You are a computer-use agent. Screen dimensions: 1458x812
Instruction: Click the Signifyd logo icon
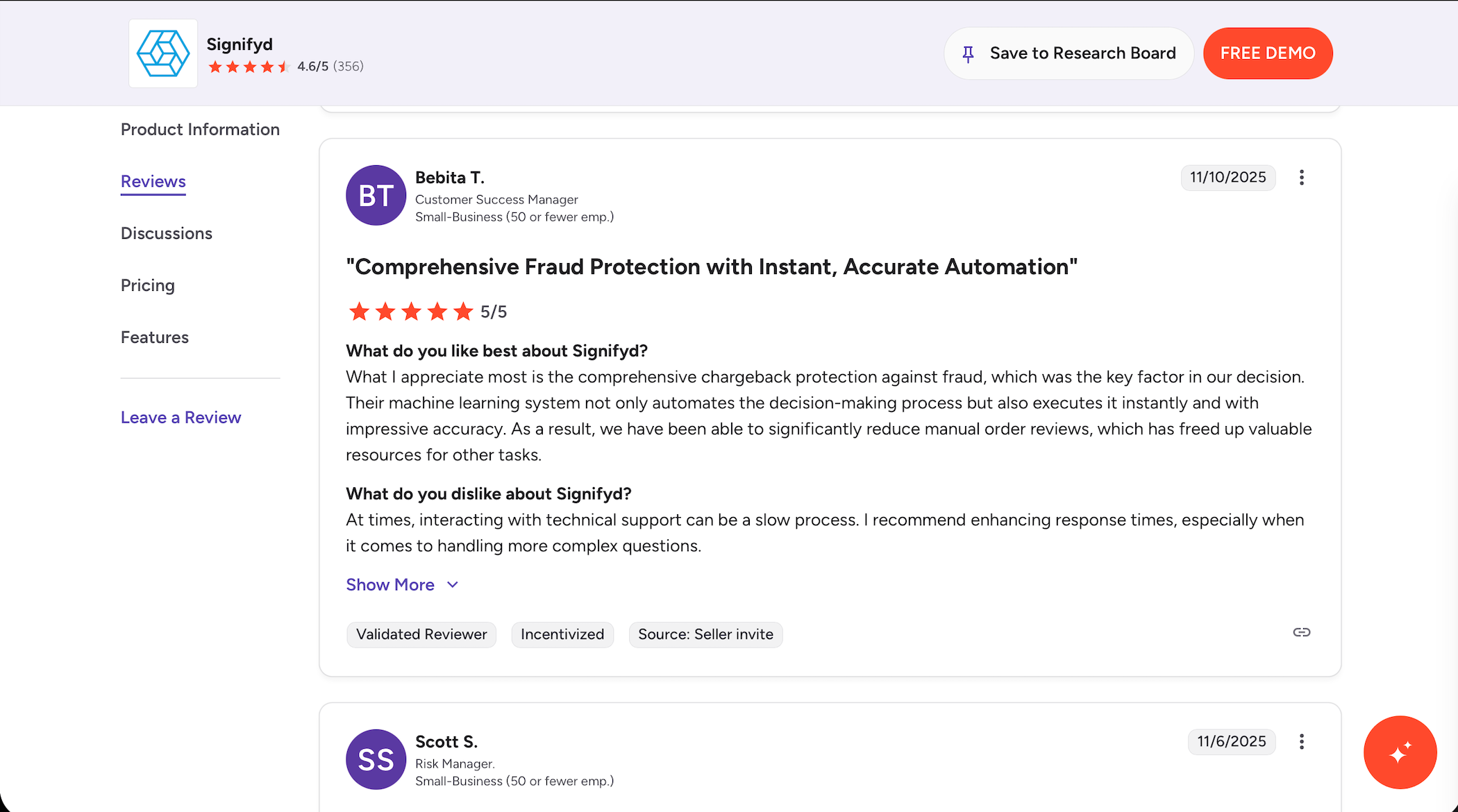point(163,53)
